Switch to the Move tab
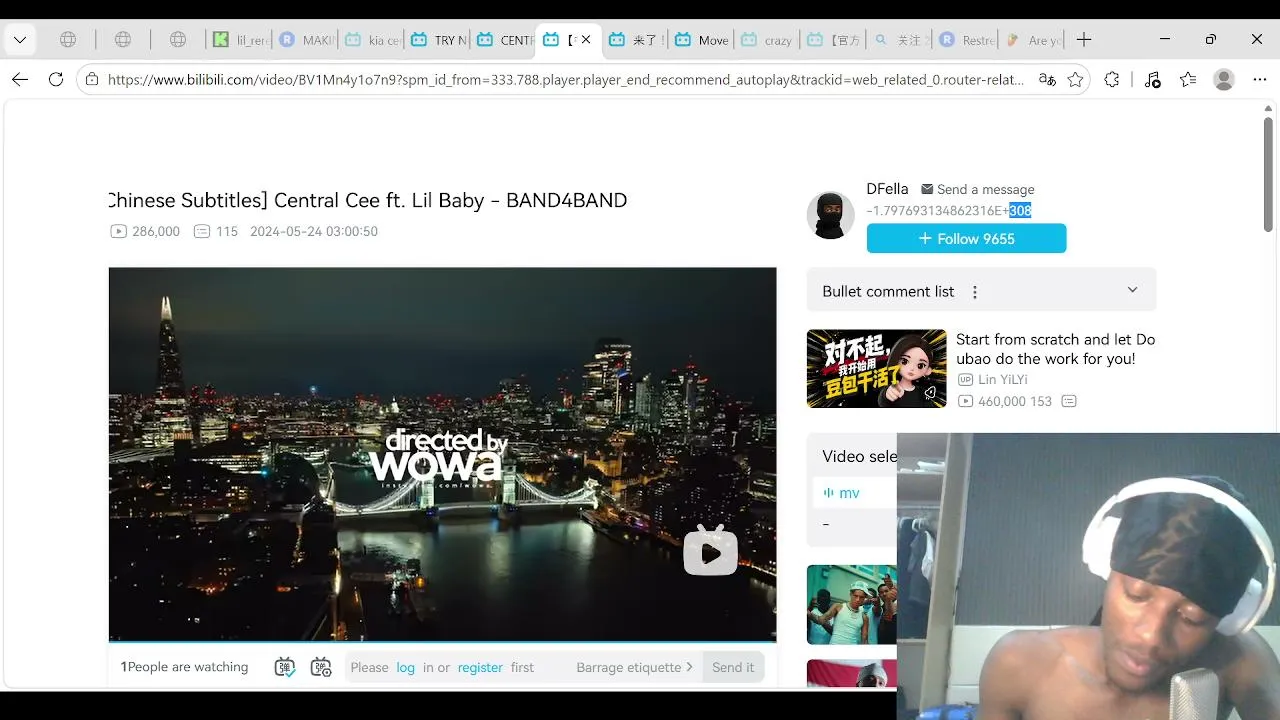1280x720 pixels. coord(701,40)
